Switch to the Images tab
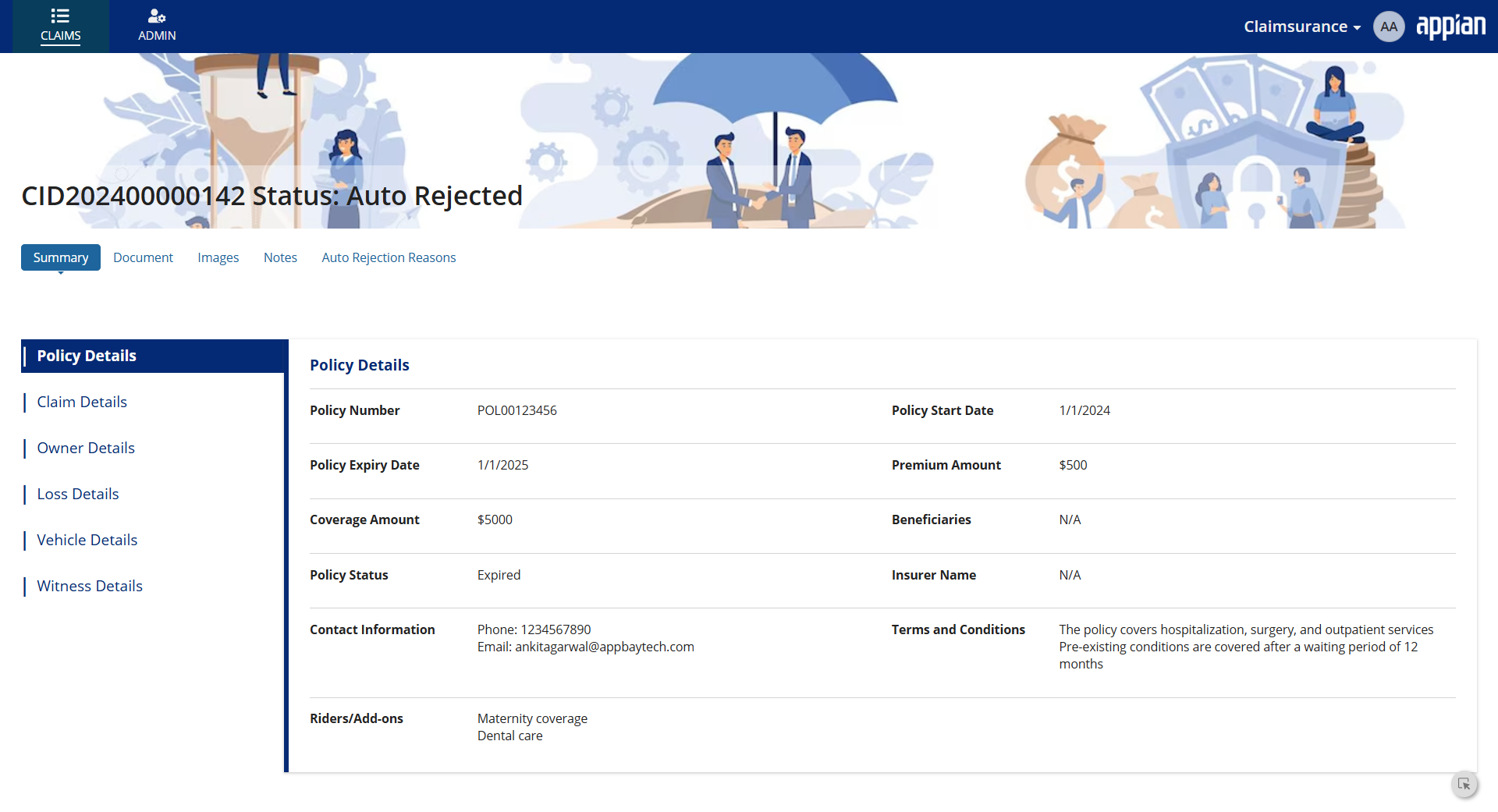1498x812 pixels. 218,257
